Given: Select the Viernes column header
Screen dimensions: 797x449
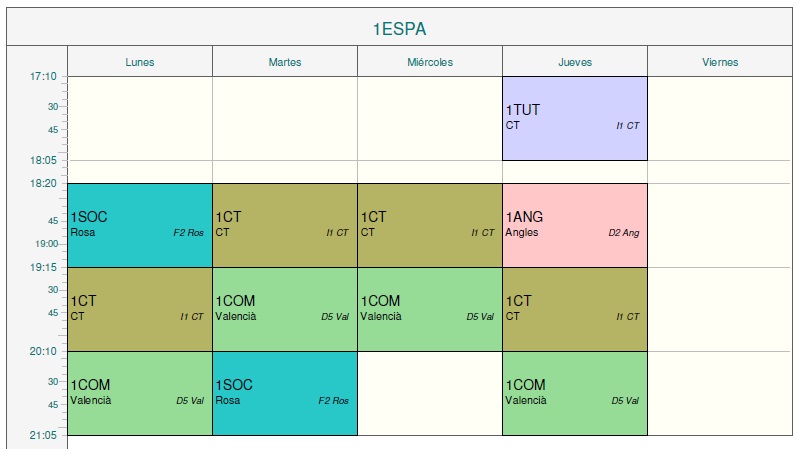Looking at the screenshot, I should (720, 62).
